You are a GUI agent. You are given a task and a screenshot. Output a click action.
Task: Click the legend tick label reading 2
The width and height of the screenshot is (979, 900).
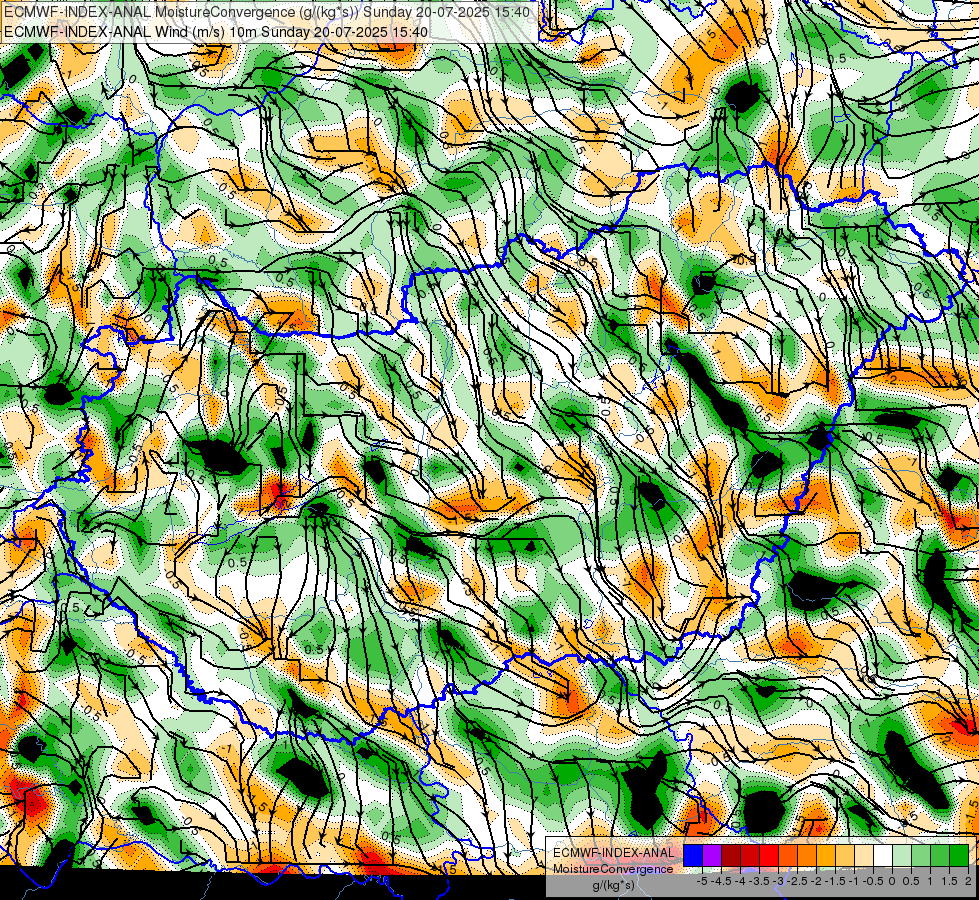[968, 881]
